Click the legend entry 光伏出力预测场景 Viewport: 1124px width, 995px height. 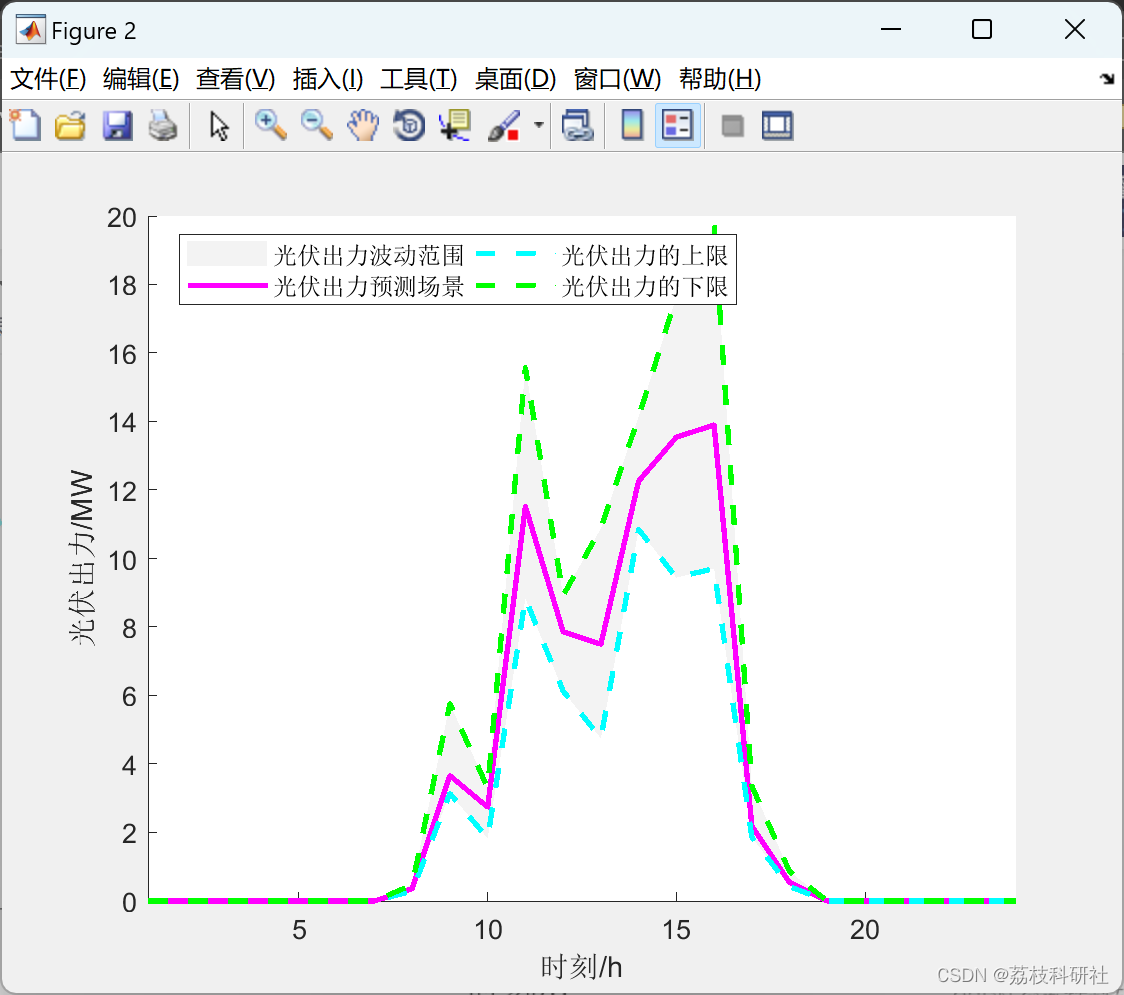coord(368,287)
